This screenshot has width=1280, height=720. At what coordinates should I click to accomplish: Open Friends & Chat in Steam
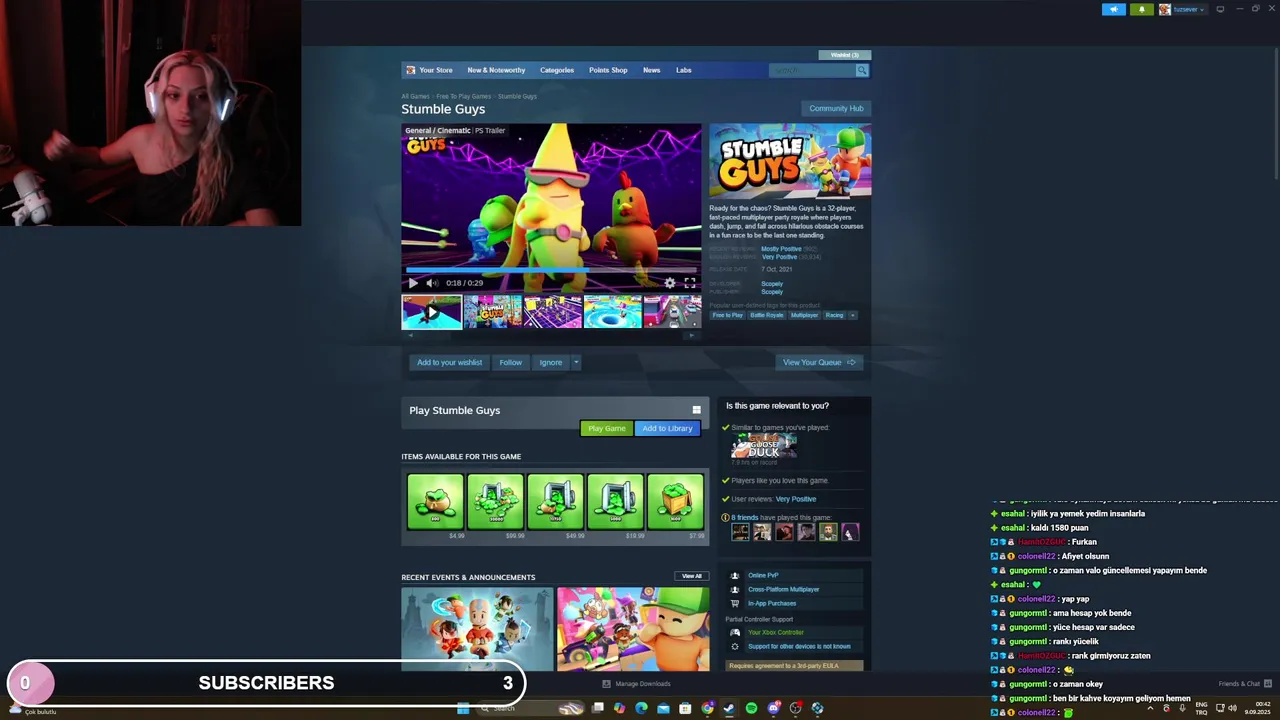click(x=1244, y=684)
